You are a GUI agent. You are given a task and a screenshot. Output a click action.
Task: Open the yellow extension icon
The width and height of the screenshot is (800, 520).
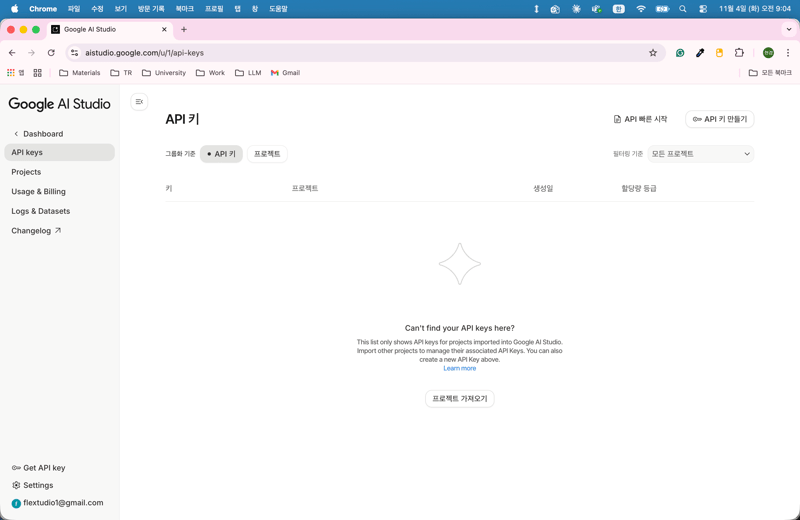pos(719,53)
